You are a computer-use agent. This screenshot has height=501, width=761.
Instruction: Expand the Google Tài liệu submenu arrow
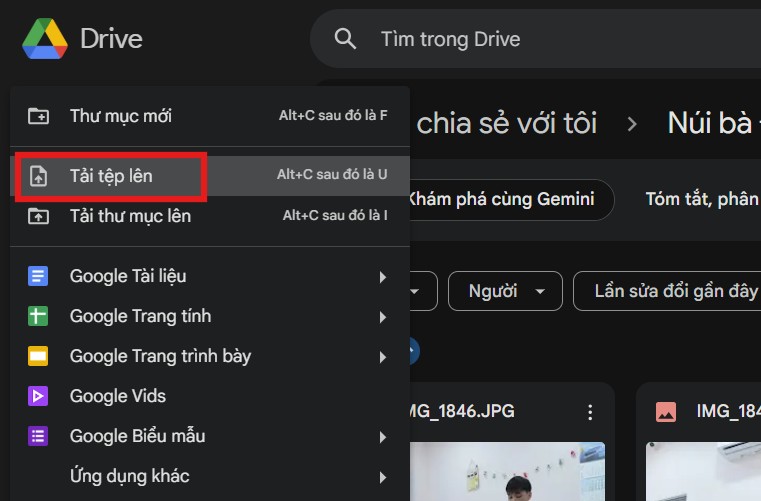[x=383, y=277]
